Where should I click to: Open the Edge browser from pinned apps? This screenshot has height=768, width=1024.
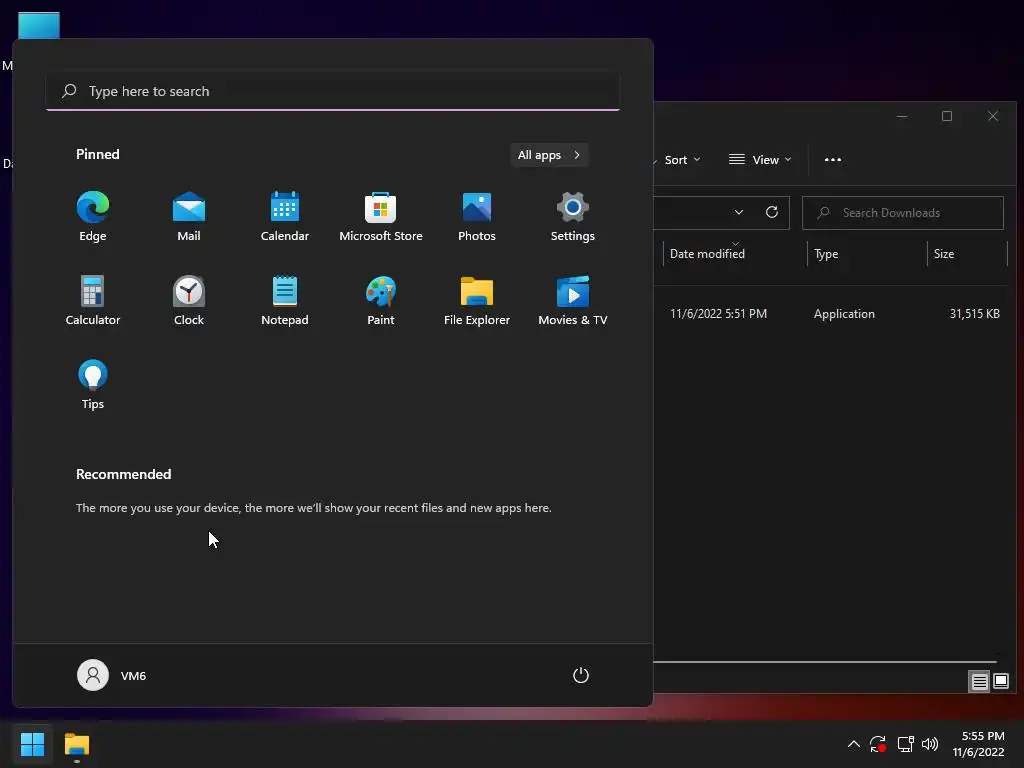tap(93, 216)
